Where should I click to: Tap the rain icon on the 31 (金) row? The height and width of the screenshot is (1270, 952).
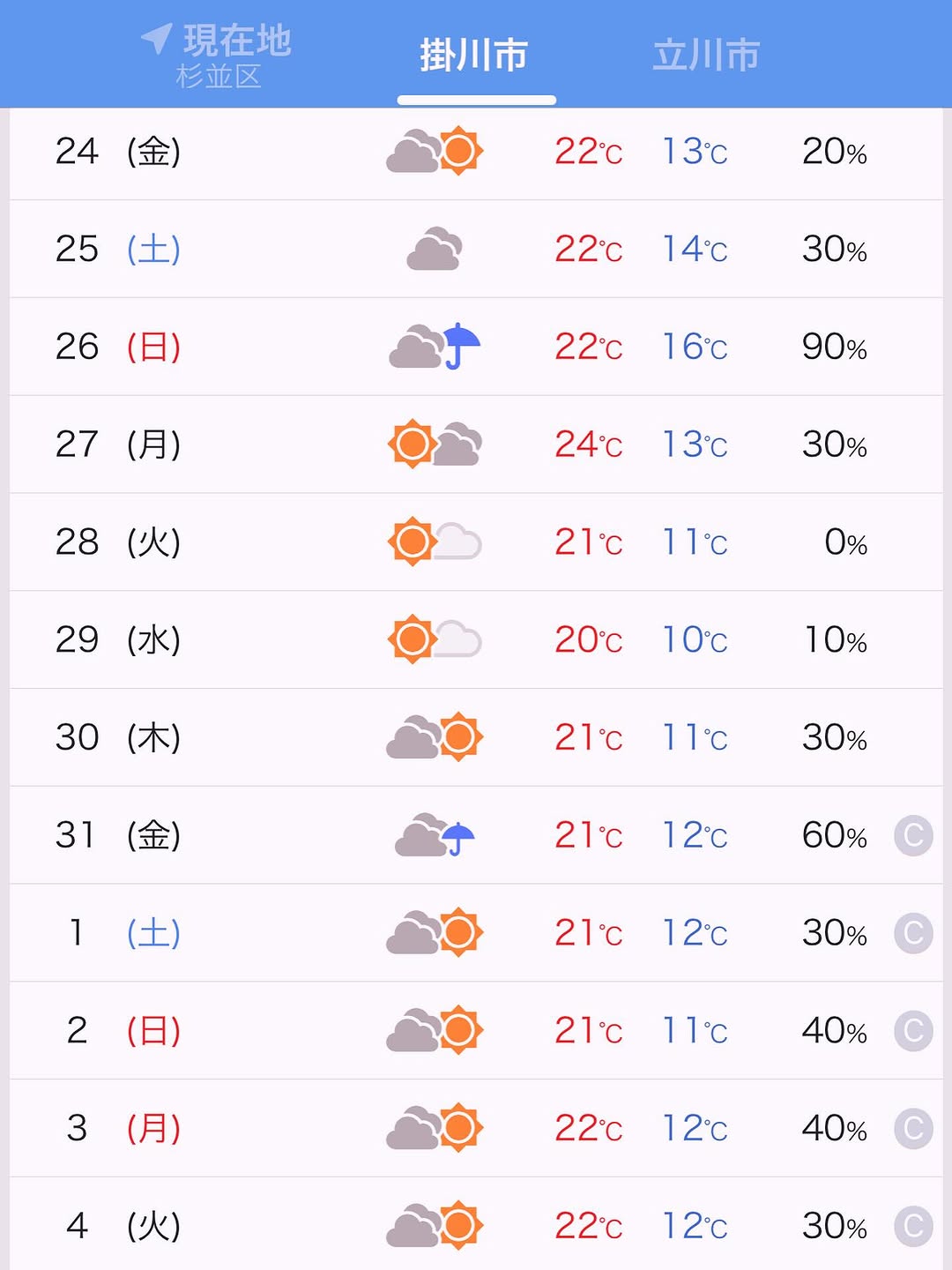[x=435, y=835]
